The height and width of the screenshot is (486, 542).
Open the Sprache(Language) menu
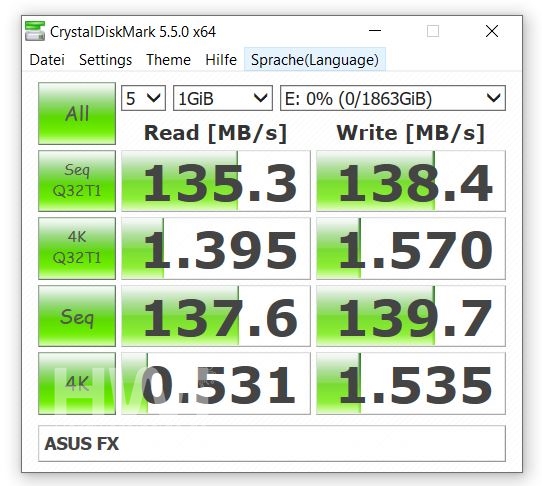pos(315,60)
